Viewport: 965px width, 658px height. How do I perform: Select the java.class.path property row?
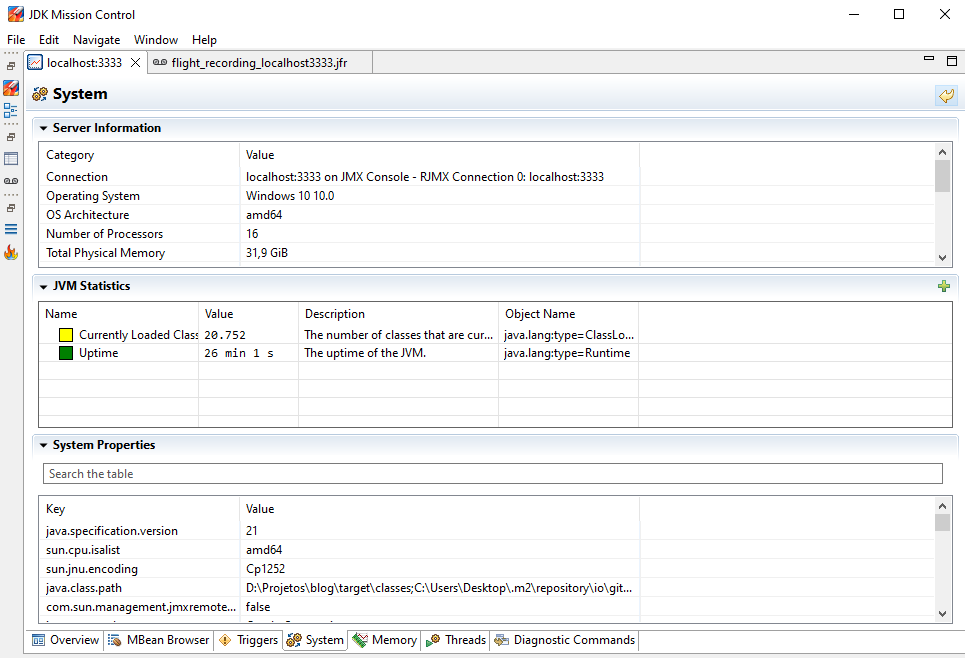pos(487,588)
